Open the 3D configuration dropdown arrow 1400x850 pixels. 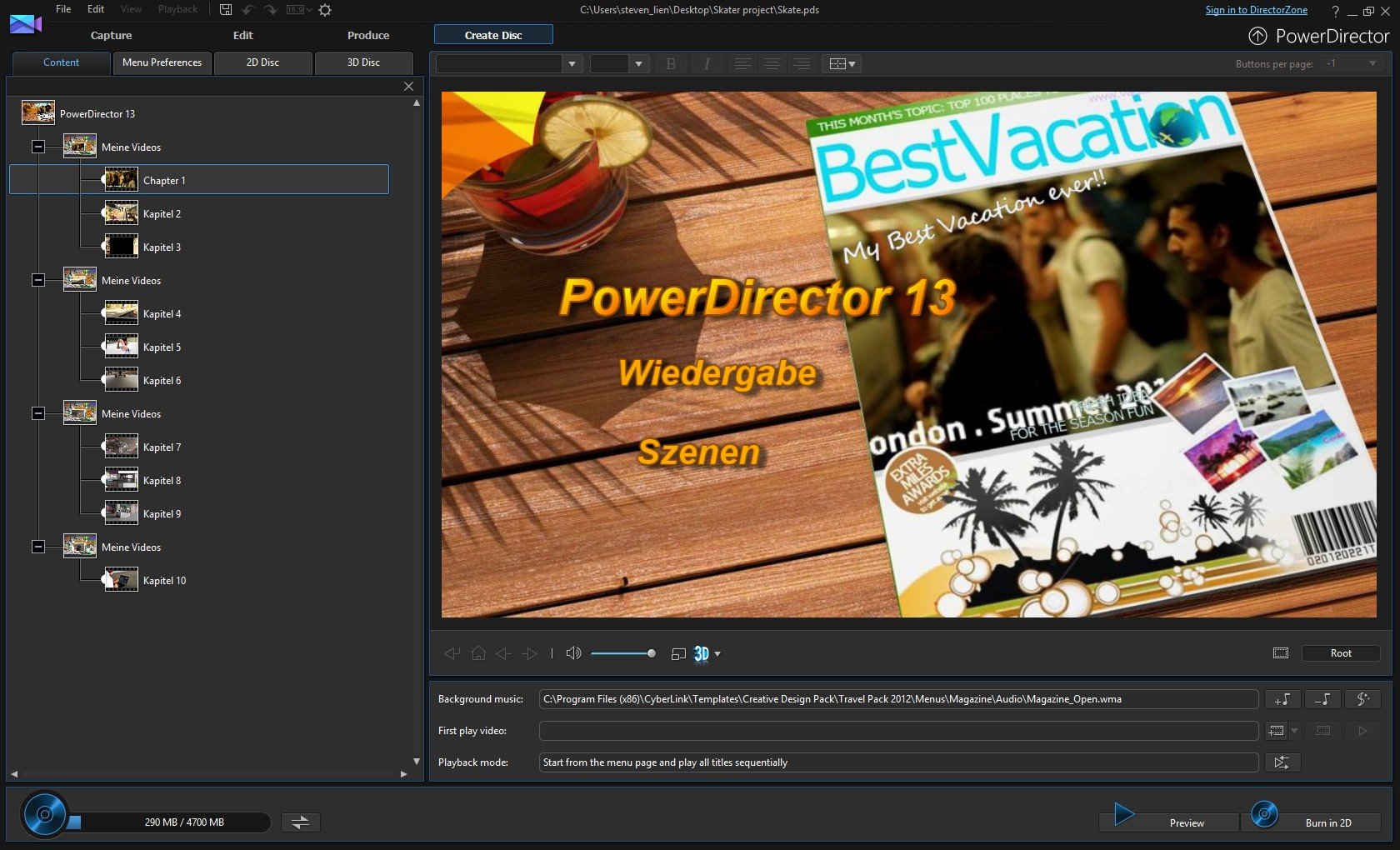pos(717,654)
